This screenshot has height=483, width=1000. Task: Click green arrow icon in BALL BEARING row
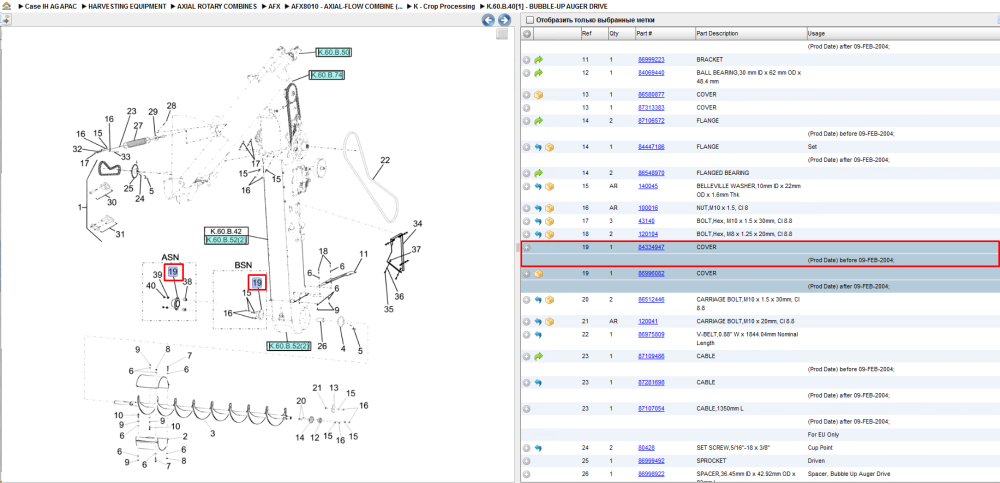pyautogui.click(x=539, y=73)
